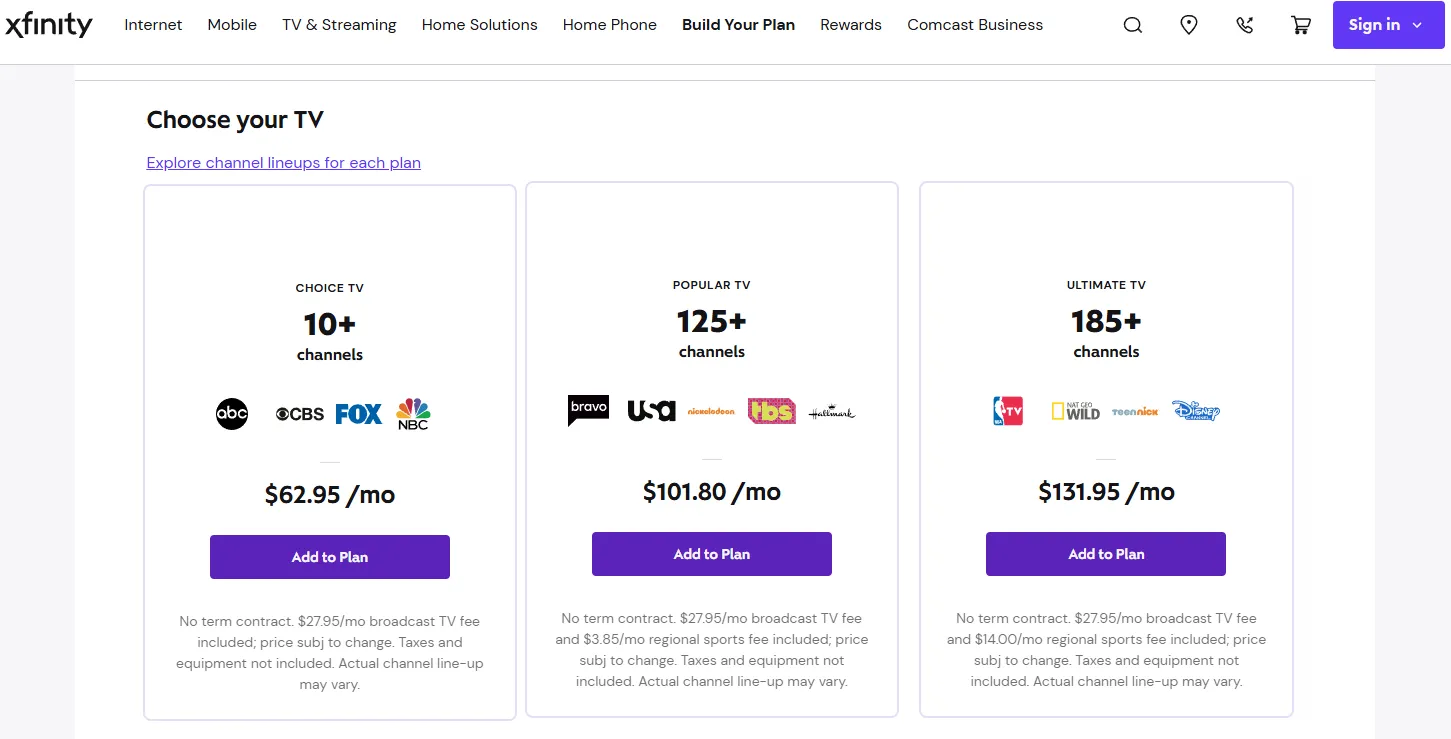This screenshot has width=1451, height=739.
Task: Select the NBC peacock logo
Action: (413, 413)
